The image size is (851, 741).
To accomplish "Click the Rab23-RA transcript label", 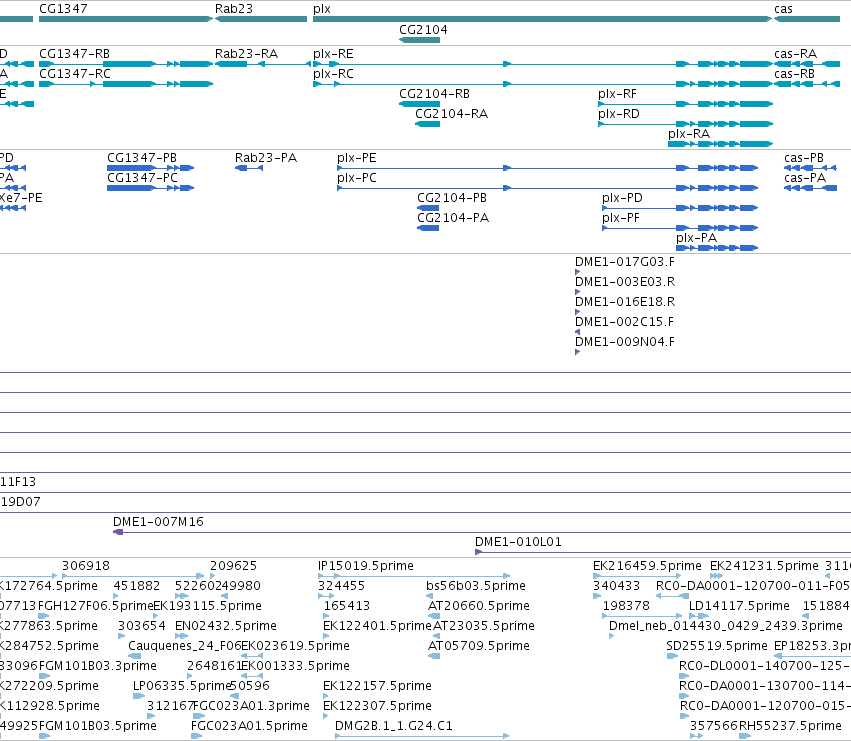I will (246, 54).
